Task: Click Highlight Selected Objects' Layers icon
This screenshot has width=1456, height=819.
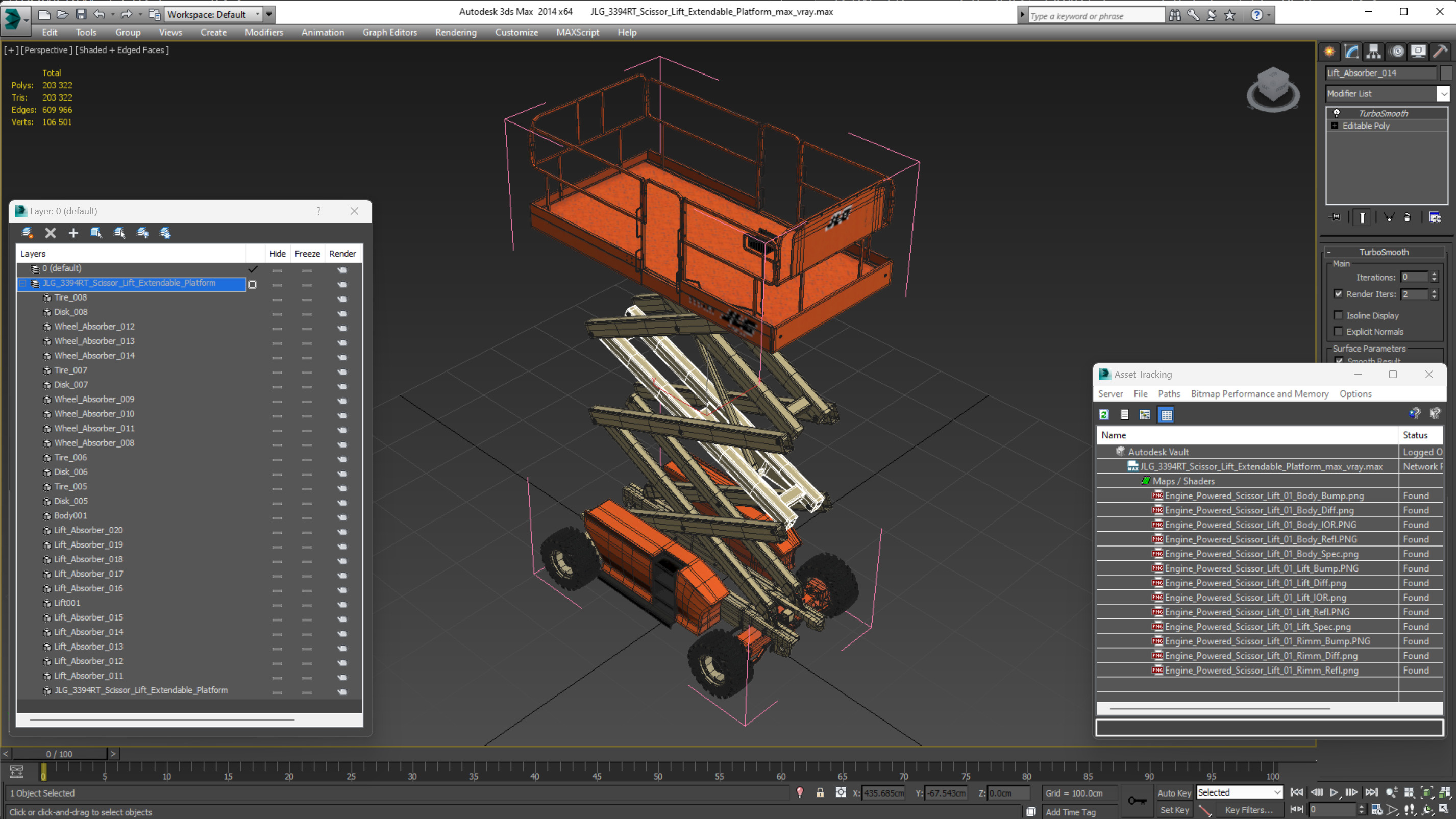Action: [119, 233]
